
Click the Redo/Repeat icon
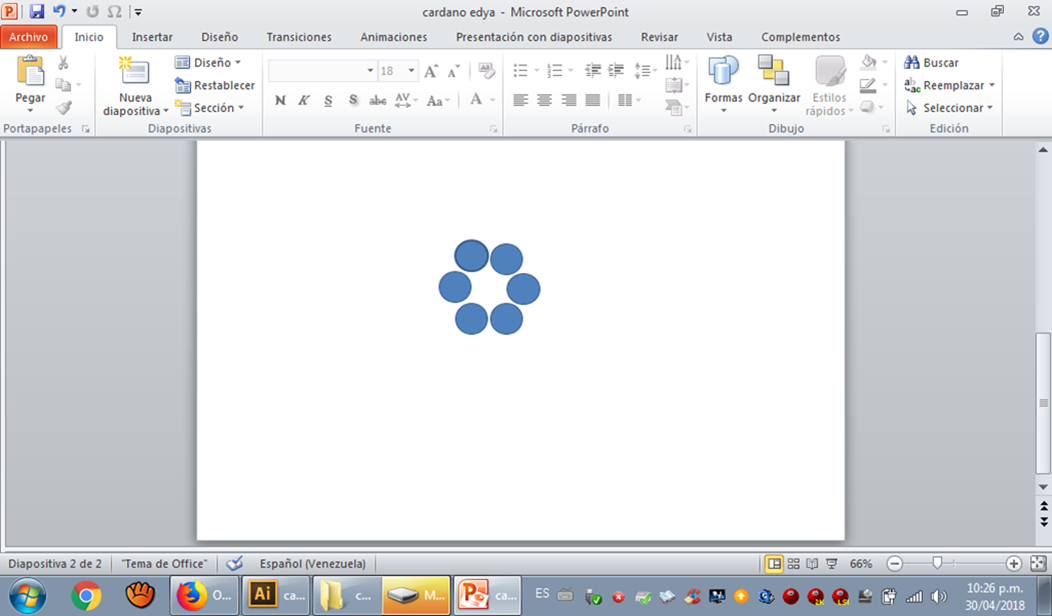pyautogui.click(x=93, y=11)
